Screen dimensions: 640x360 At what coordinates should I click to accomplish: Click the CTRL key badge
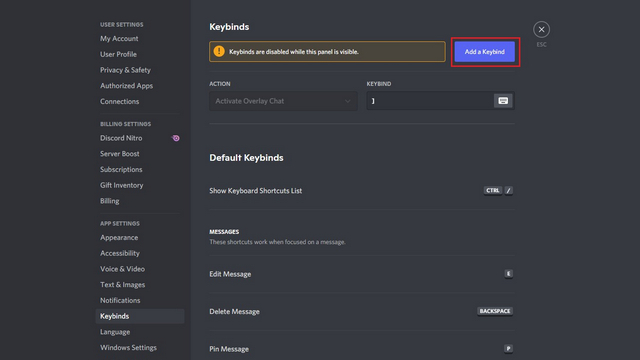coord(493,191)
